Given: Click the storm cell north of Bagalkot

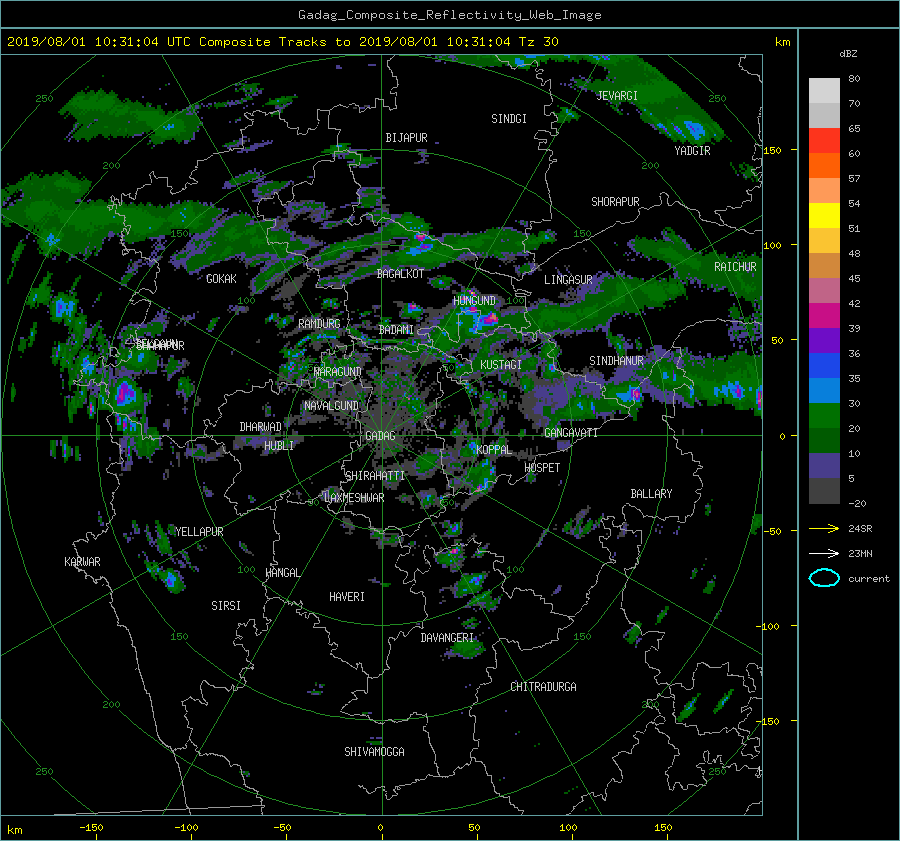Looking at the screenshot, I should coord(421,243).
